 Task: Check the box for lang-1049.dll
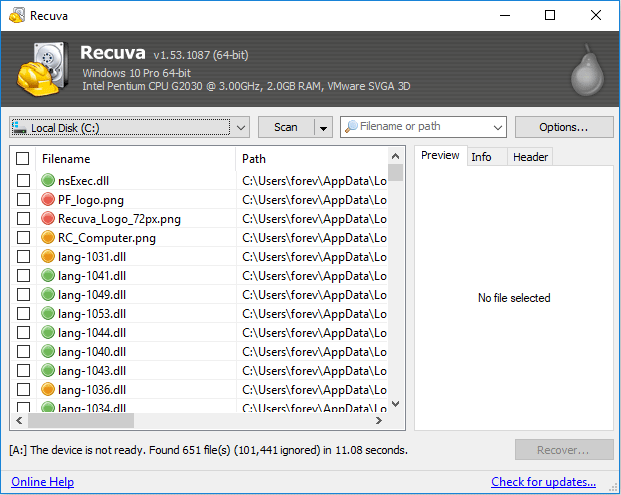coord(23,295)
